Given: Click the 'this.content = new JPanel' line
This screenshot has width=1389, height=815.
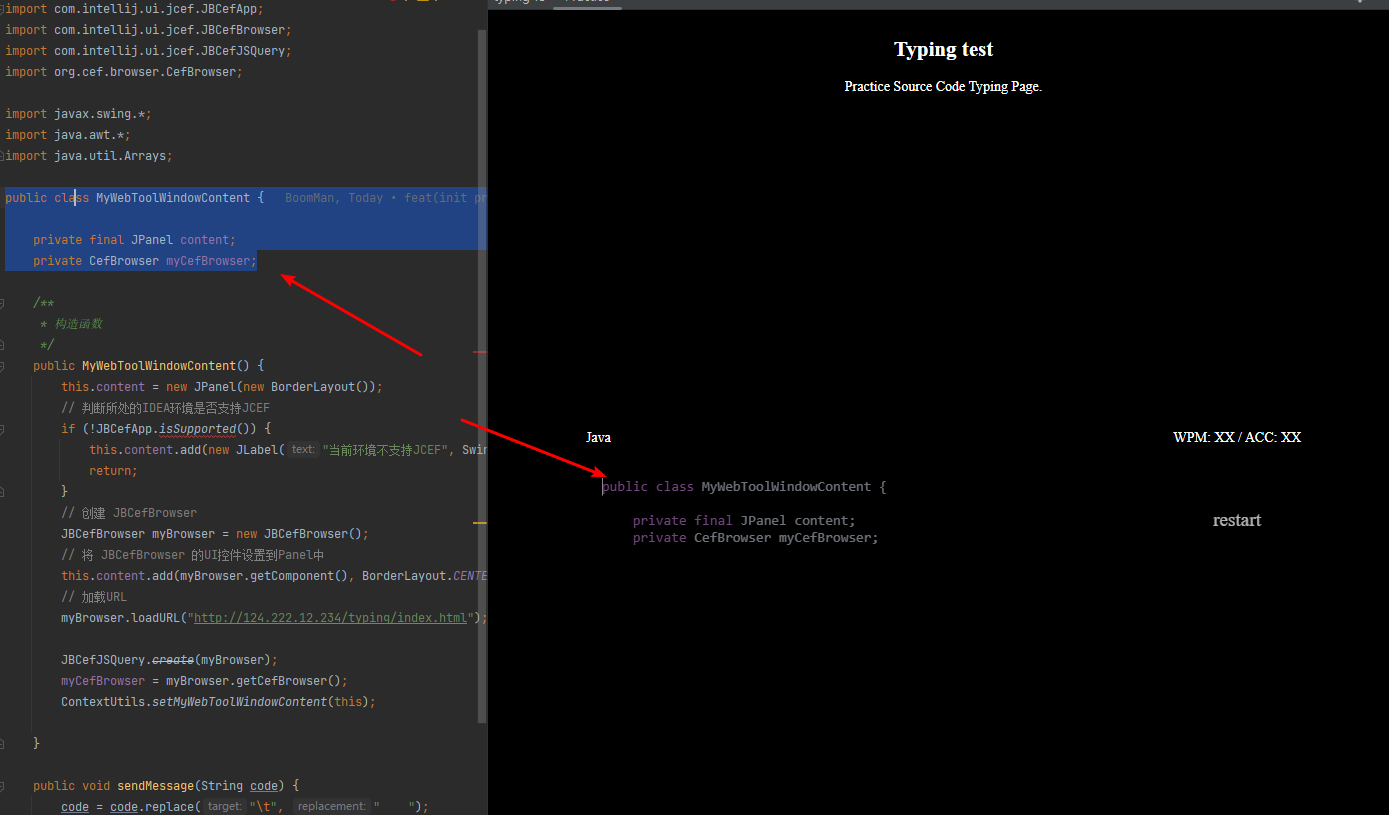Looking at the screenshot, I should coord(222,387).
